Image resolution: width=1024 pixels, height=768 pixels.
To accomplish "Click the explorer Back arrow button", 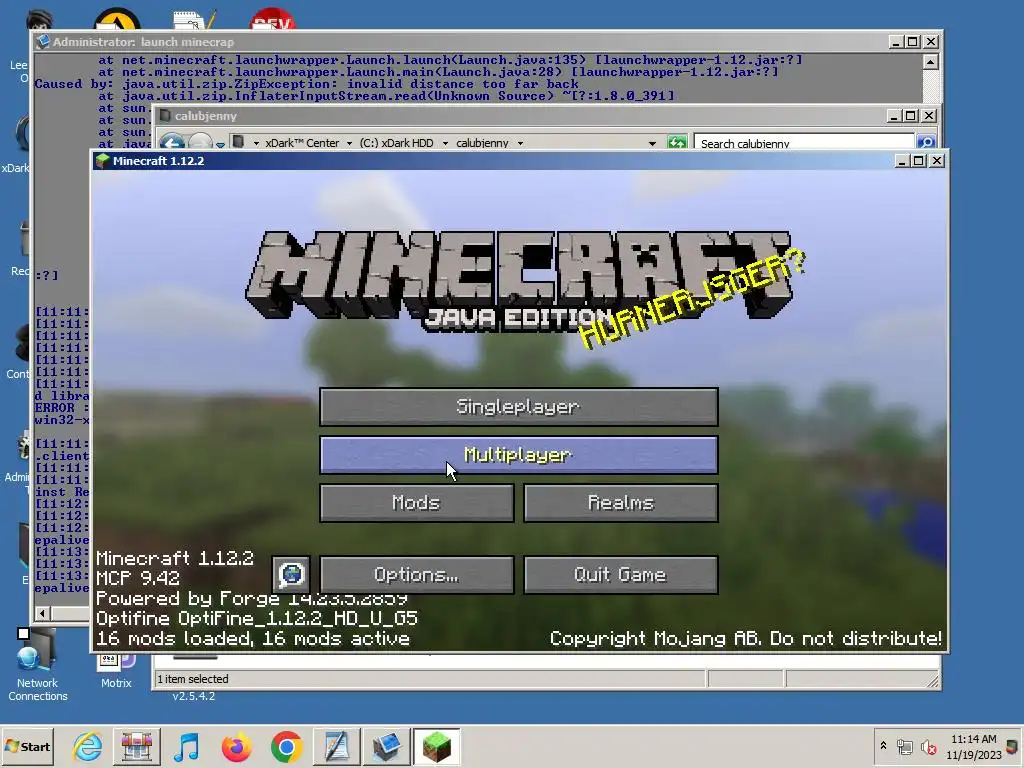I will (172, 142).
